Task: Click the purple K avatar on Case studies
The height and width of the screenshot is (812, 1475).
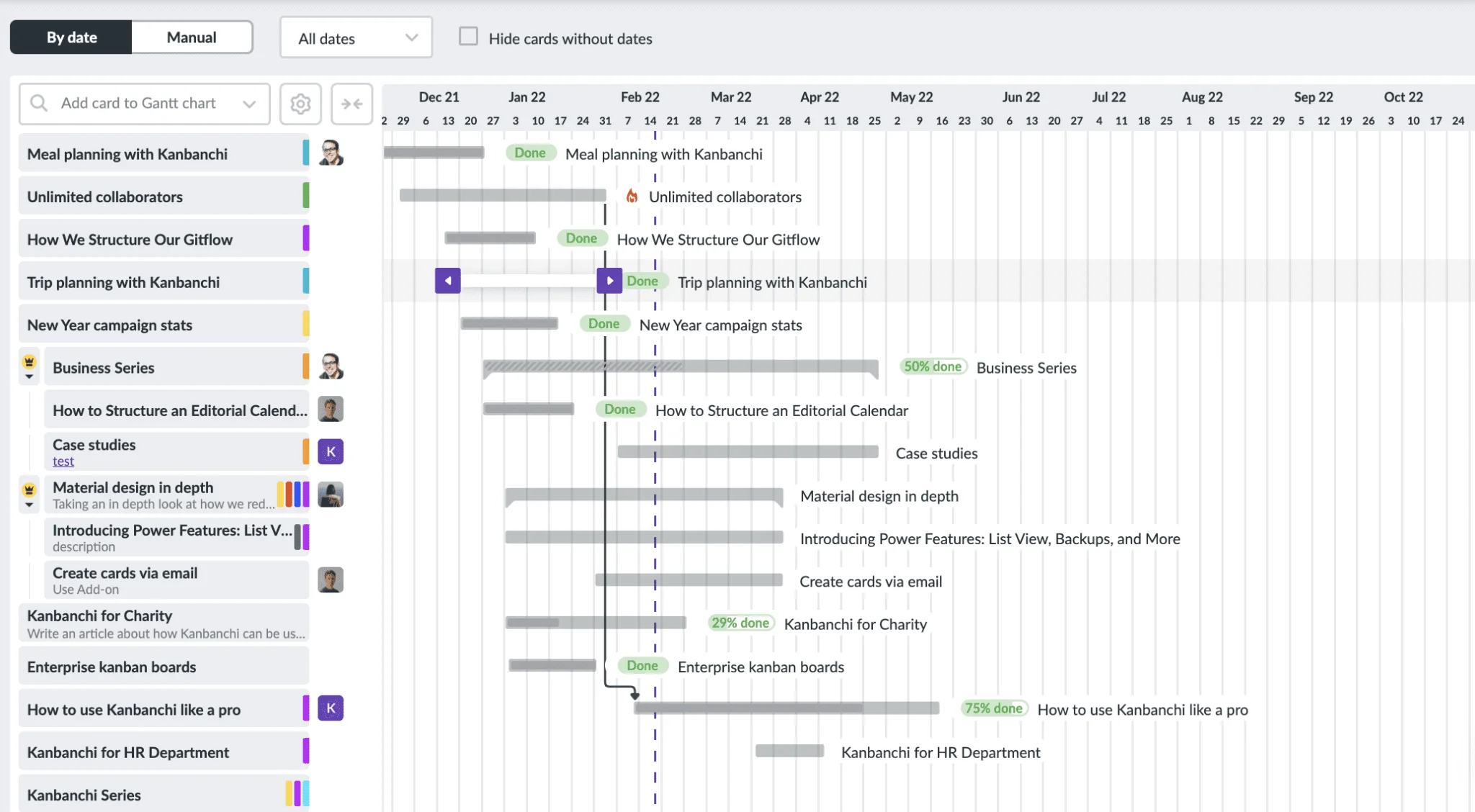Action: click(331, 451)
